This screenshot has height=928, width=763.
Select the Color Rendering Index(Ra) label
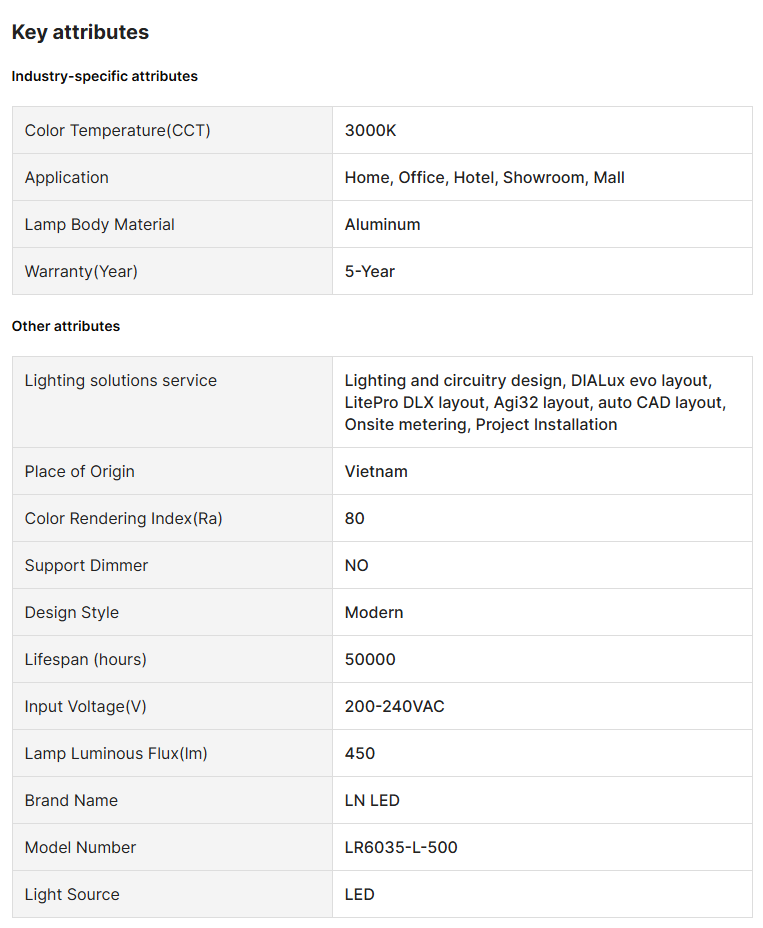tap(124, 518)
